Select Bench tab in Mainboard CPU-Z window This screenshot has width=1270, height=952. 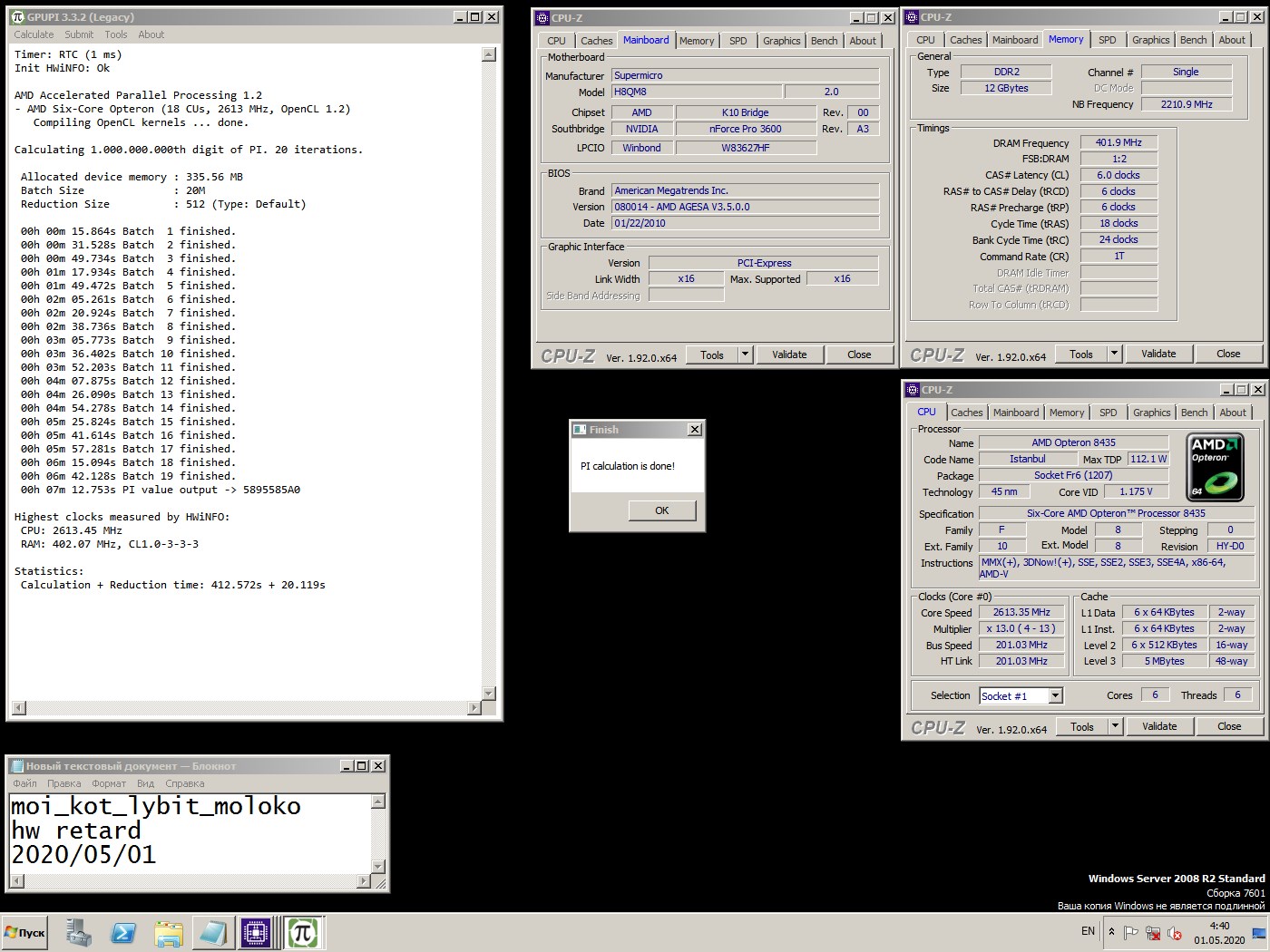(x=825, y=41)
